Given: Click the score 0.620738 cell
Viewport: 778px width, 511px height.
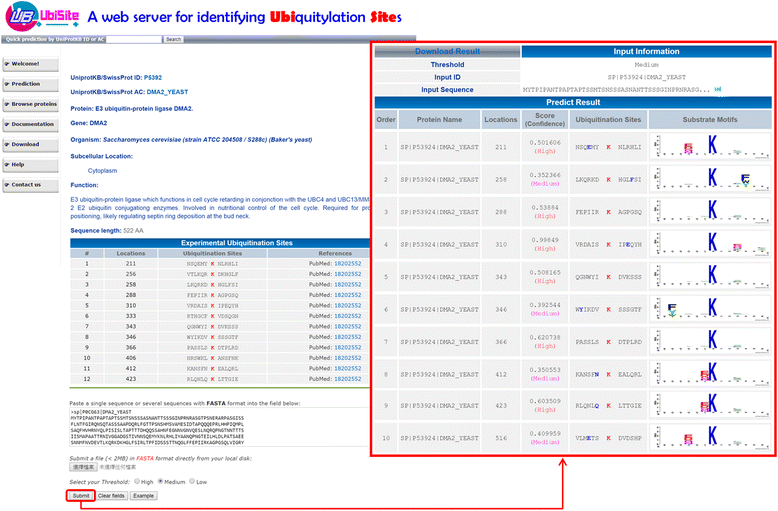Looking at the screenshot, I should point(545,341).
